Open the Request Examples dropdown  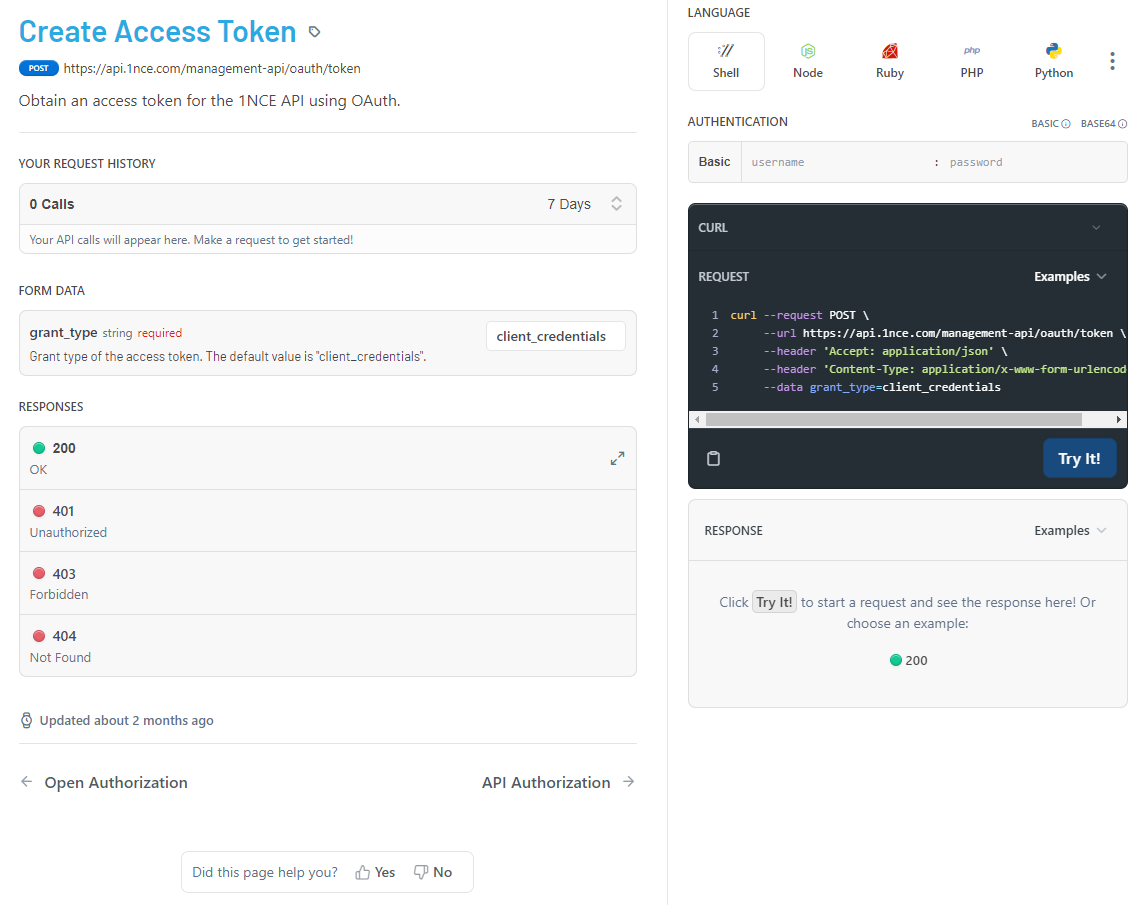coord(1070,276)
